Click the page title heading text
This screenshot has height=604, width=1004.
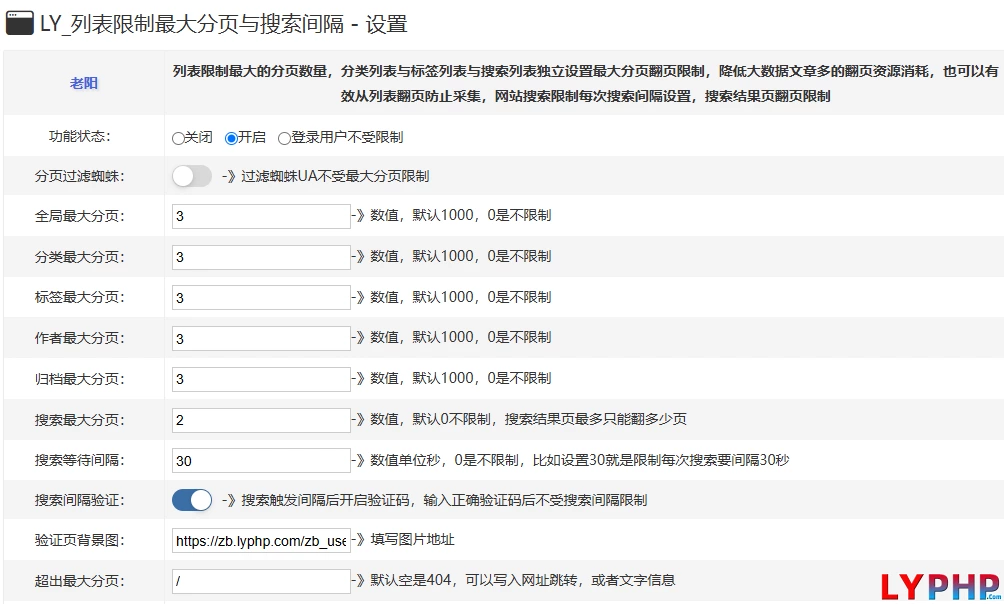(223, 24)
